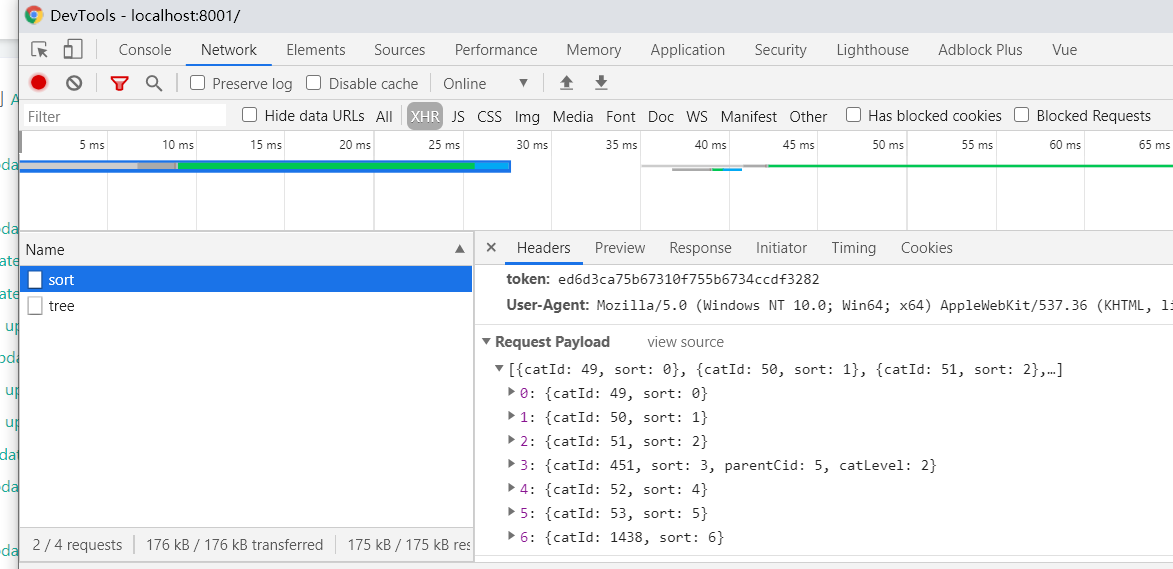This screenshot has height=569, width=1173.
Task: Select the sort request row
Action: pos(246,280)
